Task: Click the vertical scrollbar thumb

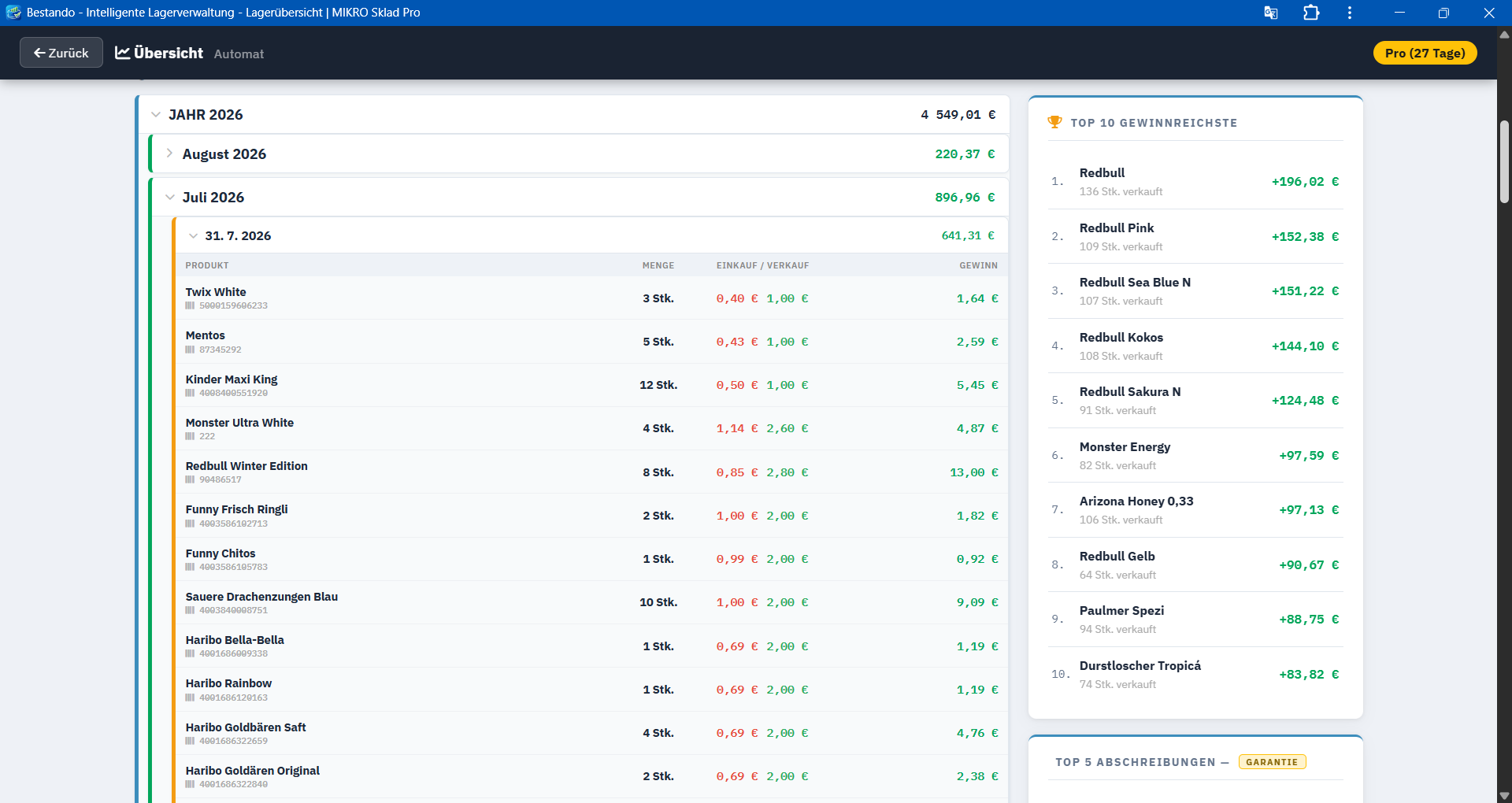Action: click(x=1504, y=161)
